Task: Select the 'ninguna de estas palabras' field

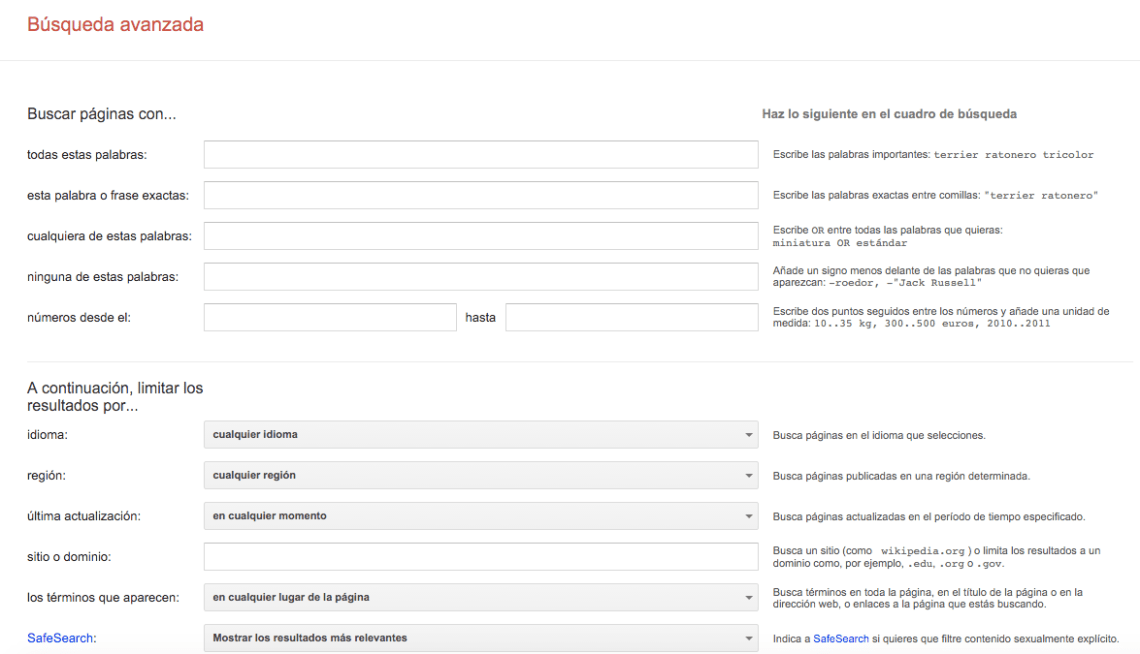Action: (480, 277)
